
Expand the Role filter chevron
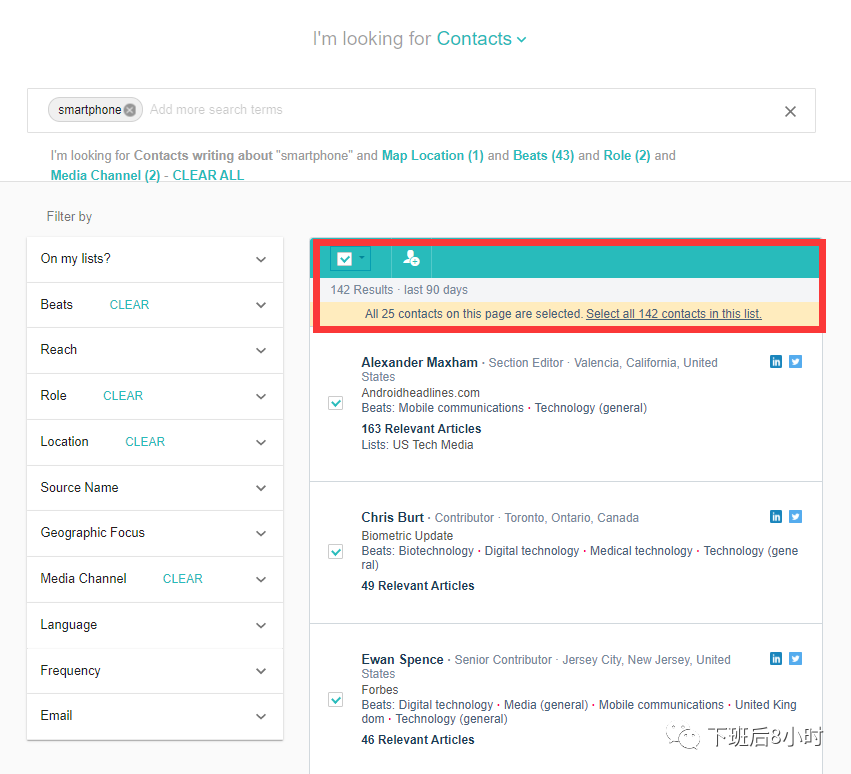tap(261, 396)
